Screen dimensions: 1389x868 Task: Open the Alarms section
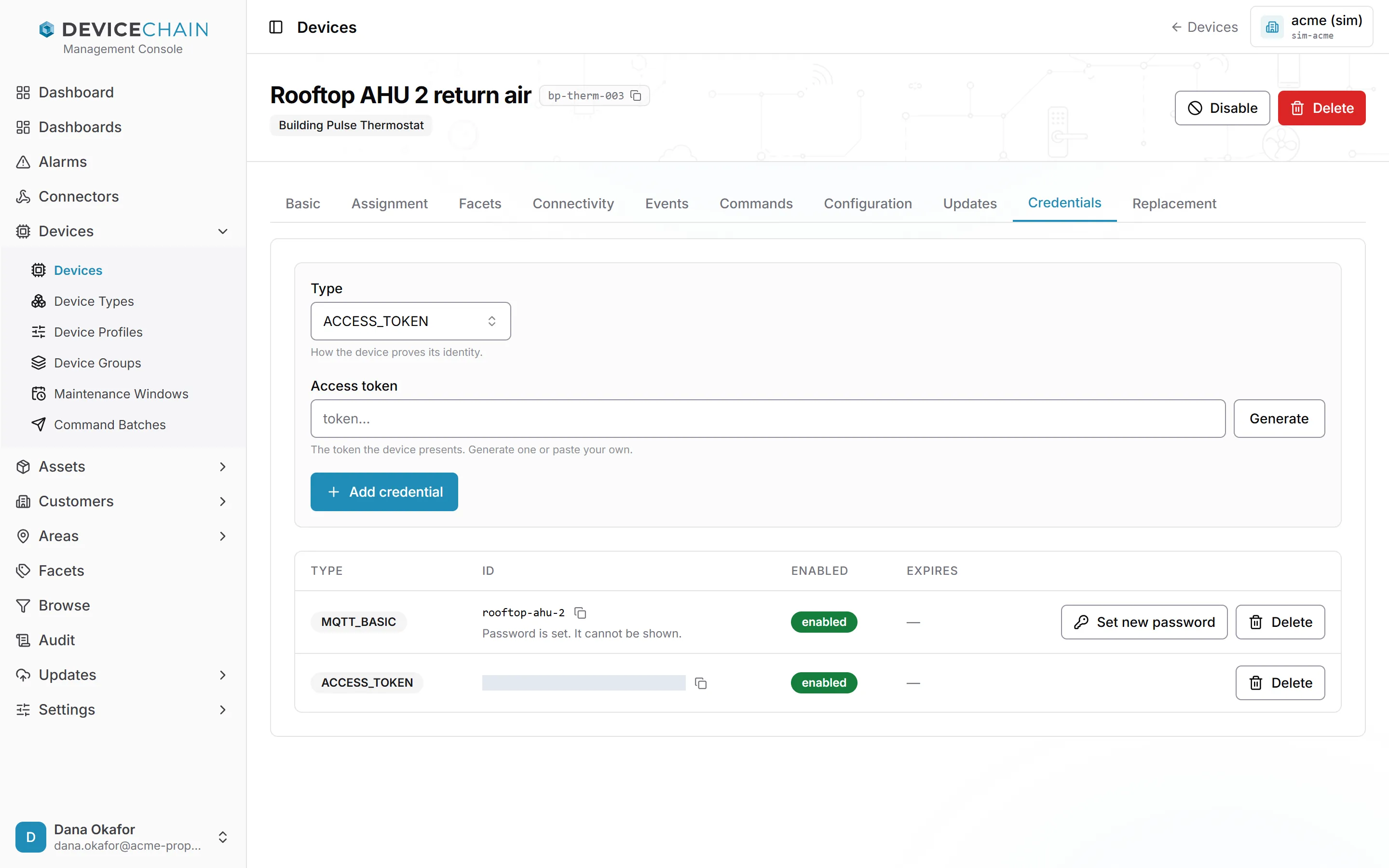point(123,162)
